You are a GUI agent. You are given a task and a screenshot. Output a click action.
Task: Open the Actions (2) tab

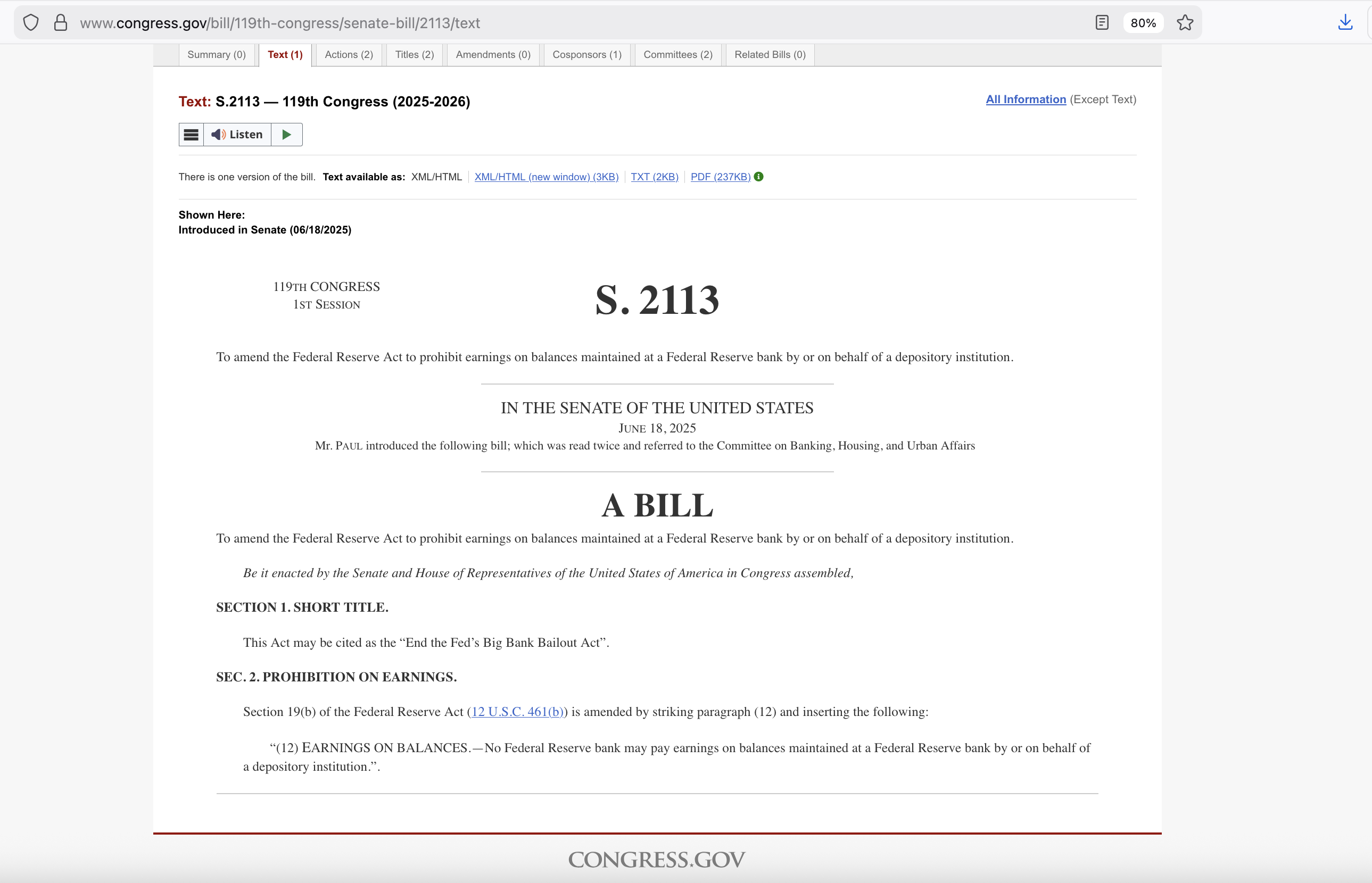(349, 55)
